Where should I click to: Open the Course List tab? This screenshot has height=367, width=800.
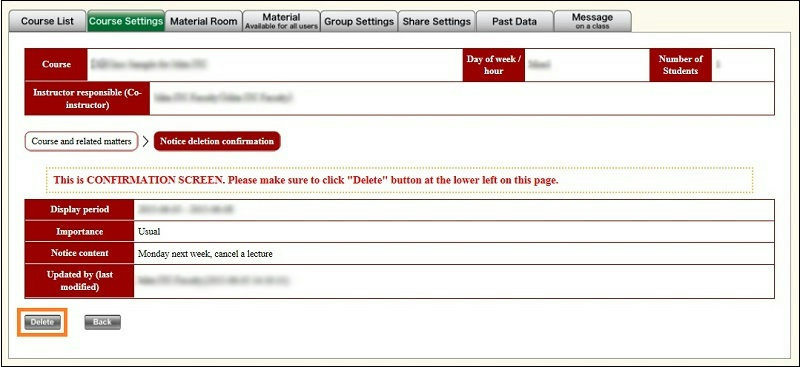tap(47, 21)
